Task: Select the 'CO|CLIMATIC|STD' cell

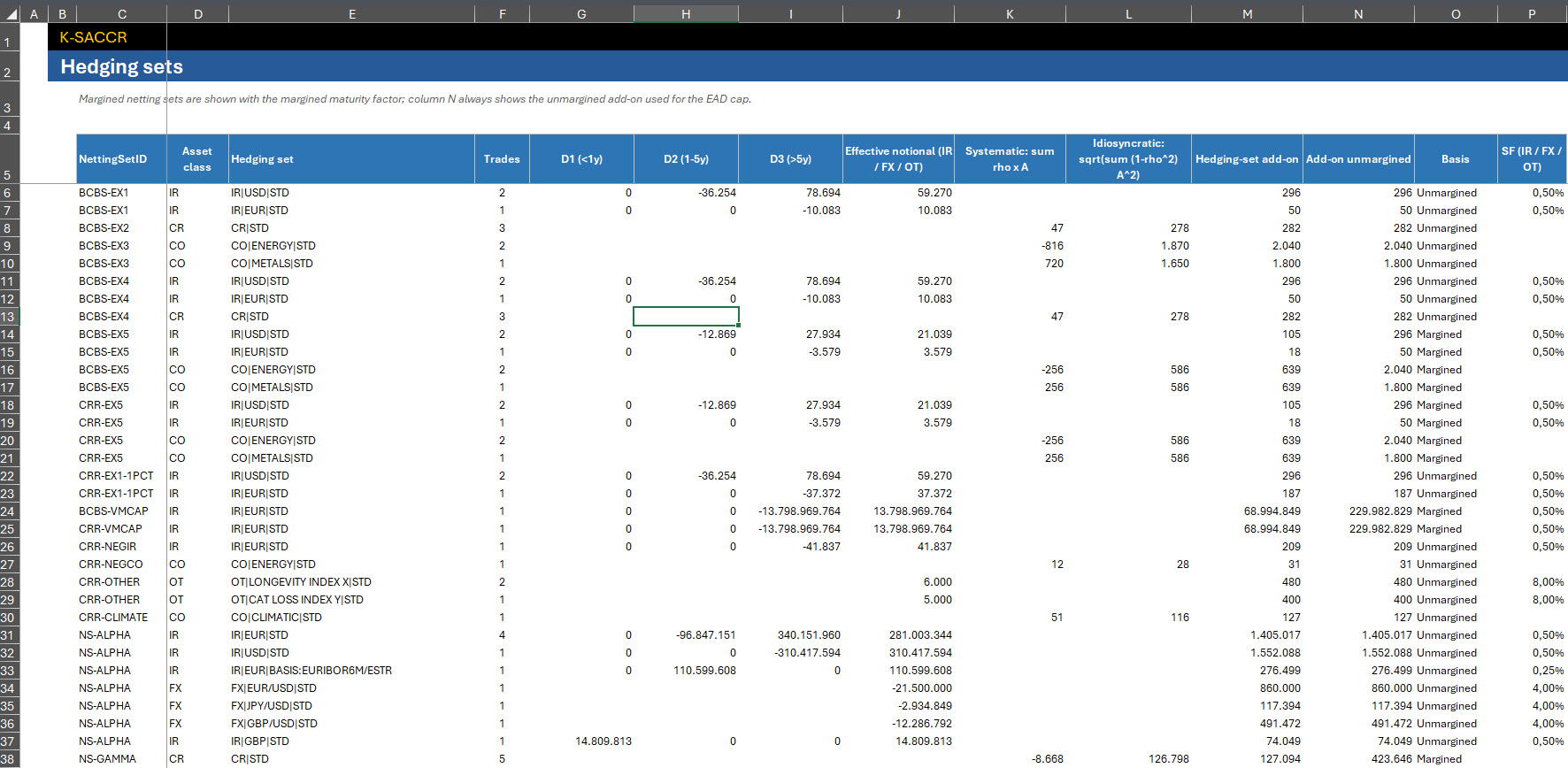Action: point(351,618)
